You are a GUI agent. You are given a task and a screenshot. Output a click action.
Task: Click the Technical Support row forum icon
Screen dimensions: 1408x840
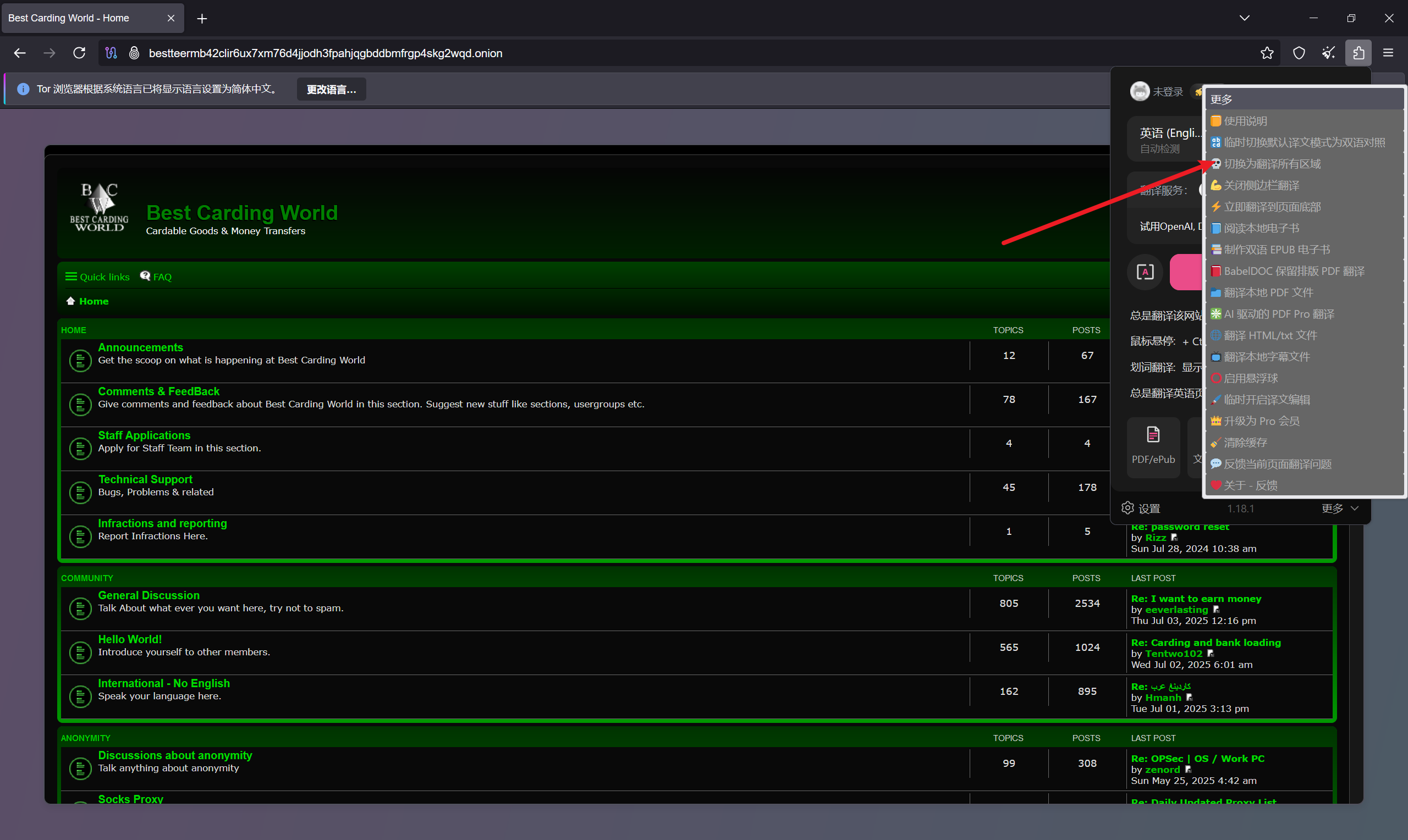pos(80,493)
